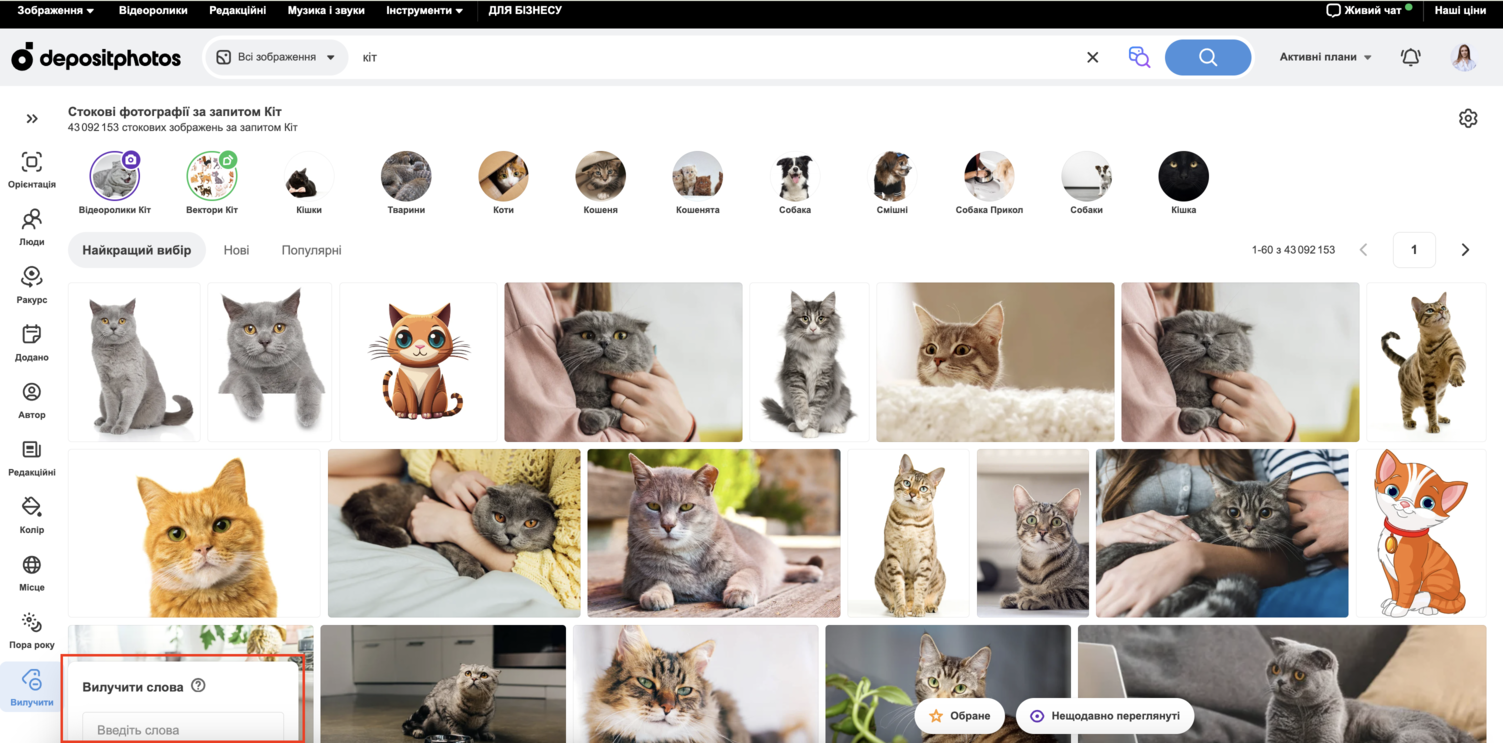This screenshot has width=1503, height=743.
Task: Switch to Популярні sort tab
Action: click(x=311, y=250)
